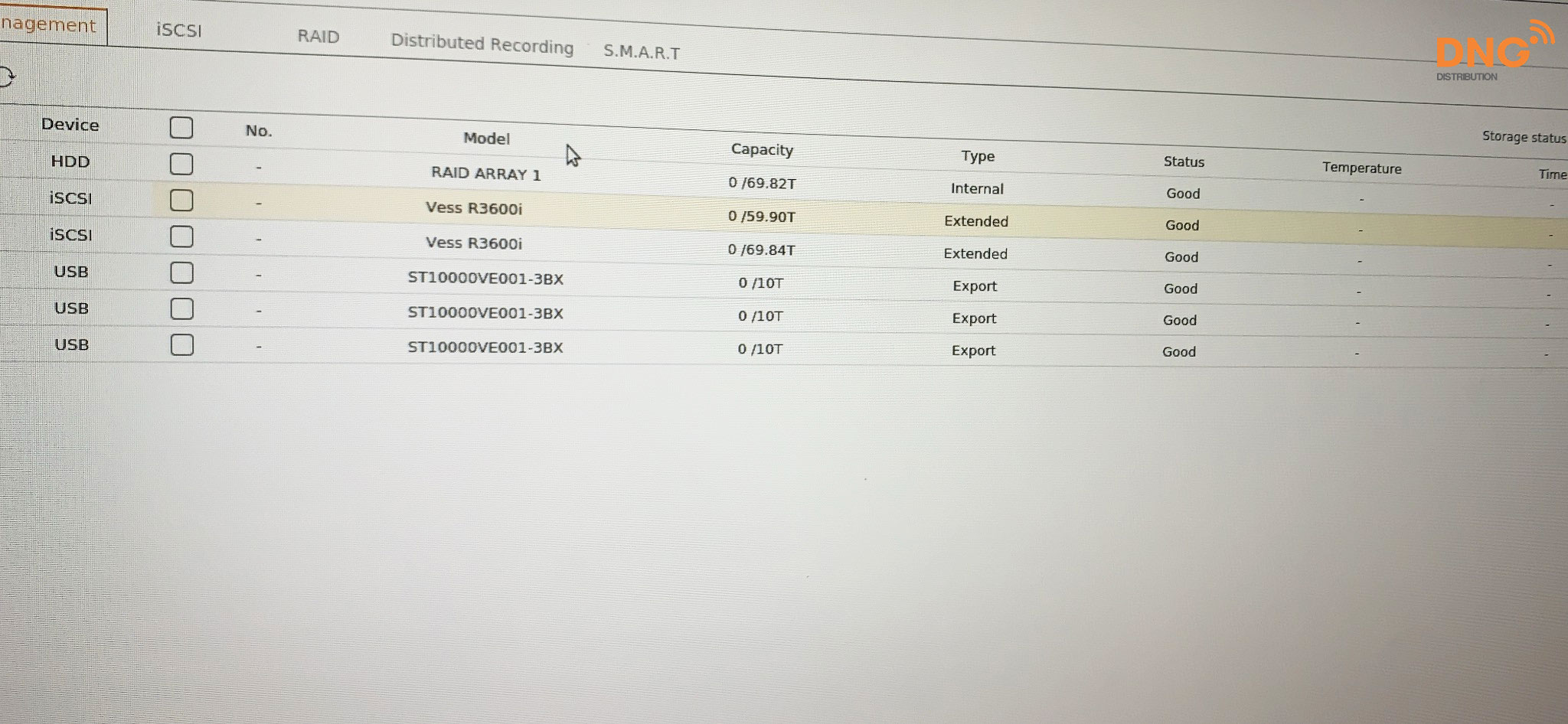Image resolution: width=1568 pixels, height=724 pixels.
Task: Check the RAID ARRAY 1 row checkbox
Action: 181,164
